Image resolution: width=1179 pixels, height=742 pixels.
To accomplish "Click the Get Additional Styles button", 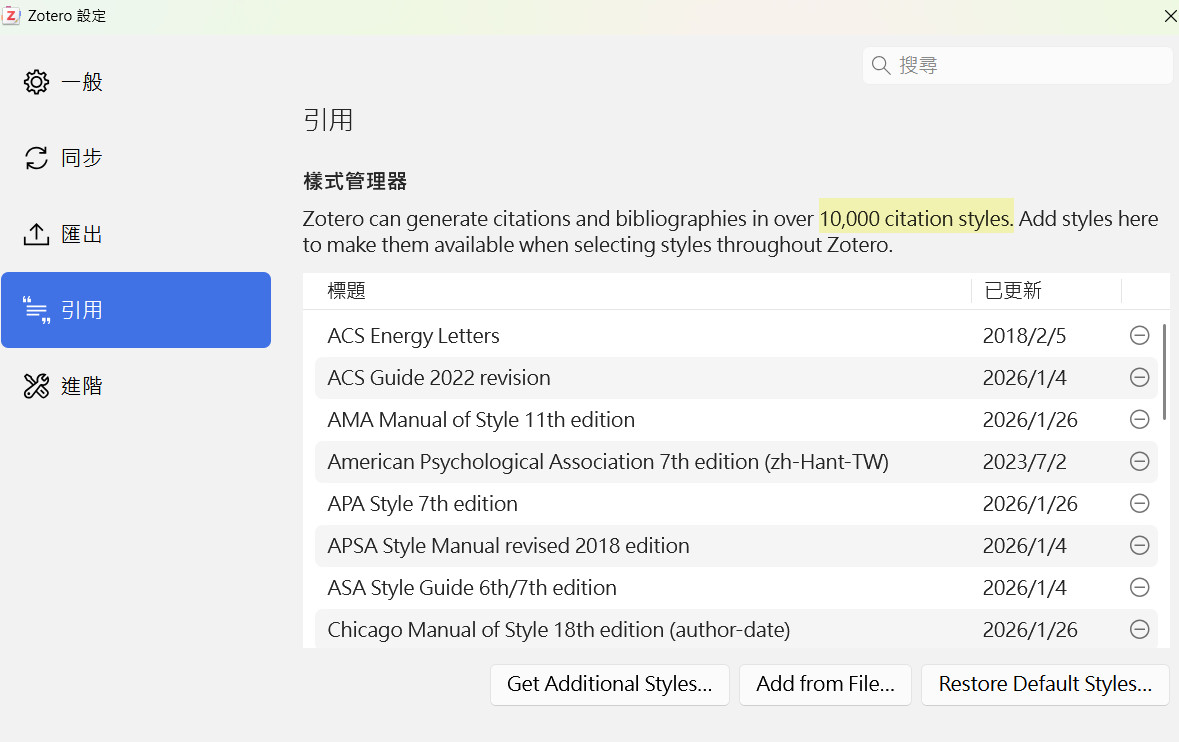I will pyautogui.click(x=609, y=685).
